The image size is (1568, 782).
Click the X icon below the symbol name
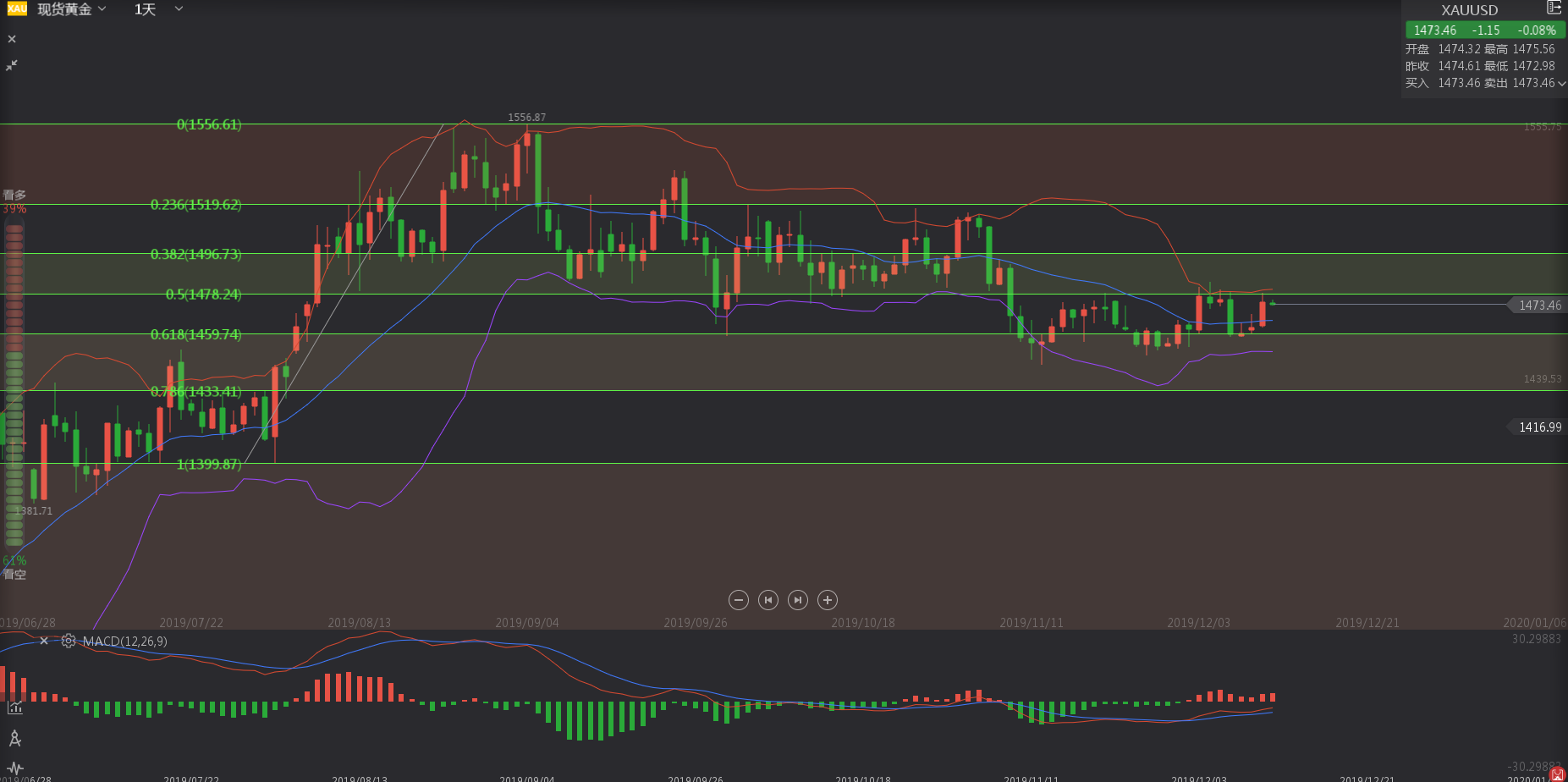[x=12, y=39]
